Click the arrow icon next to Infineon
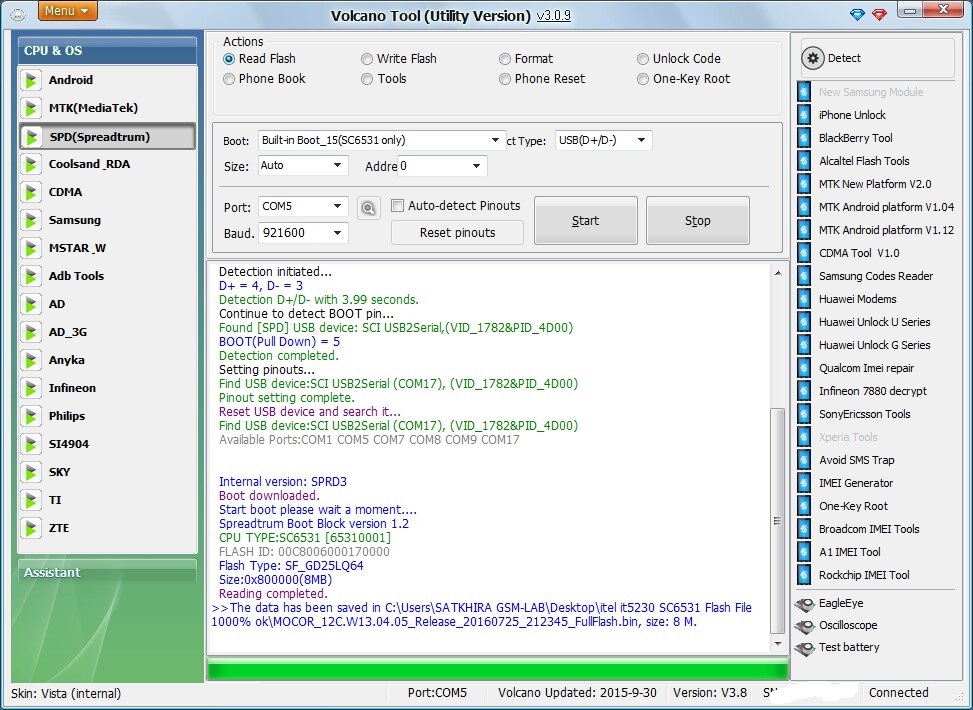This screenshot has height=710, width=973. point(30,388)
